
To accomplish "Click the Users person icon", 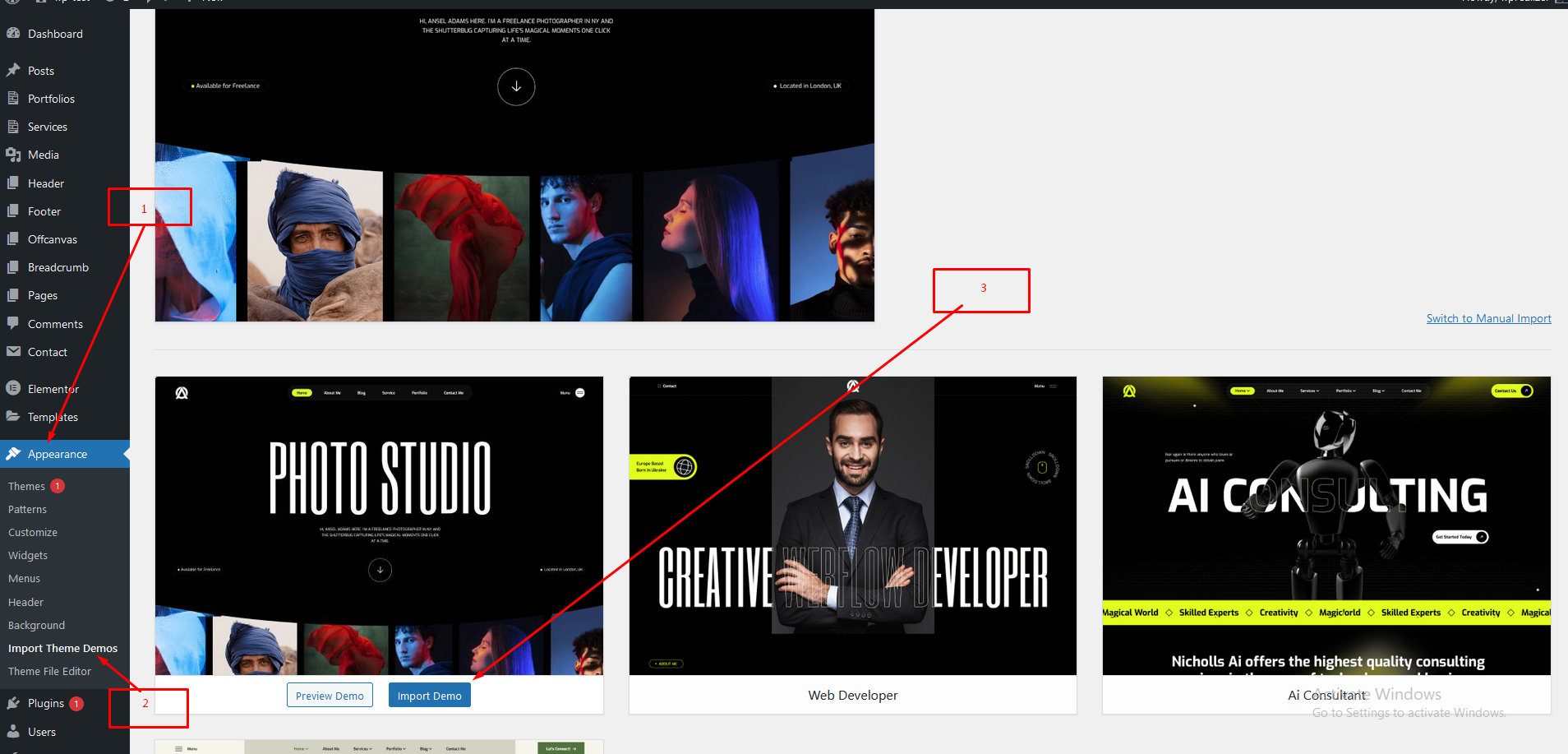I will (13, 731).
